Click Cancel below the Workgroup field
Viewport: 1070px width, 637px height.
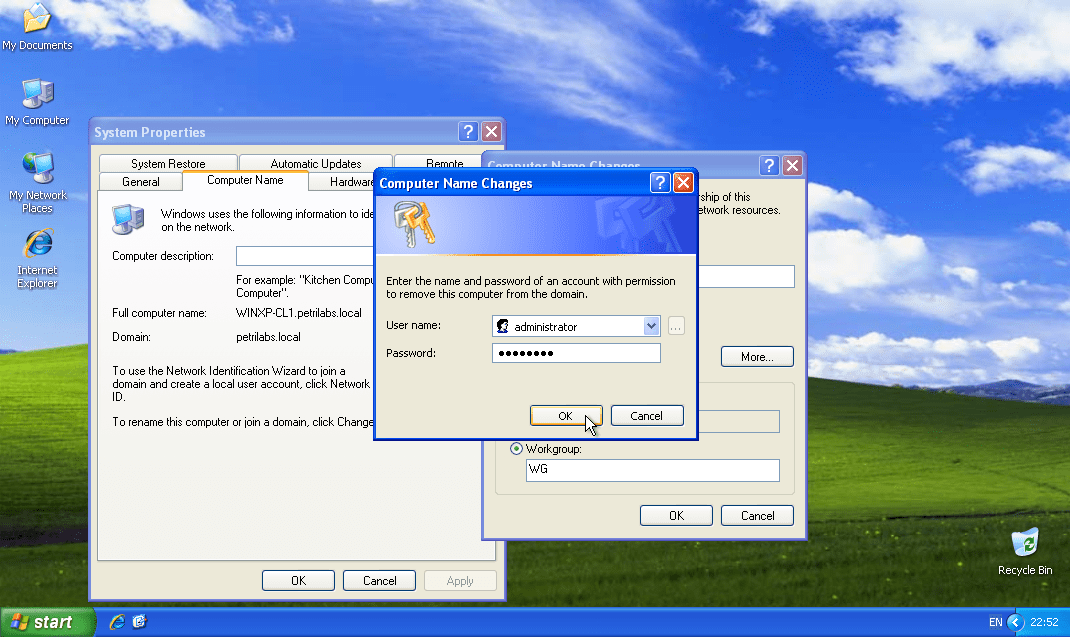point(757,515)
